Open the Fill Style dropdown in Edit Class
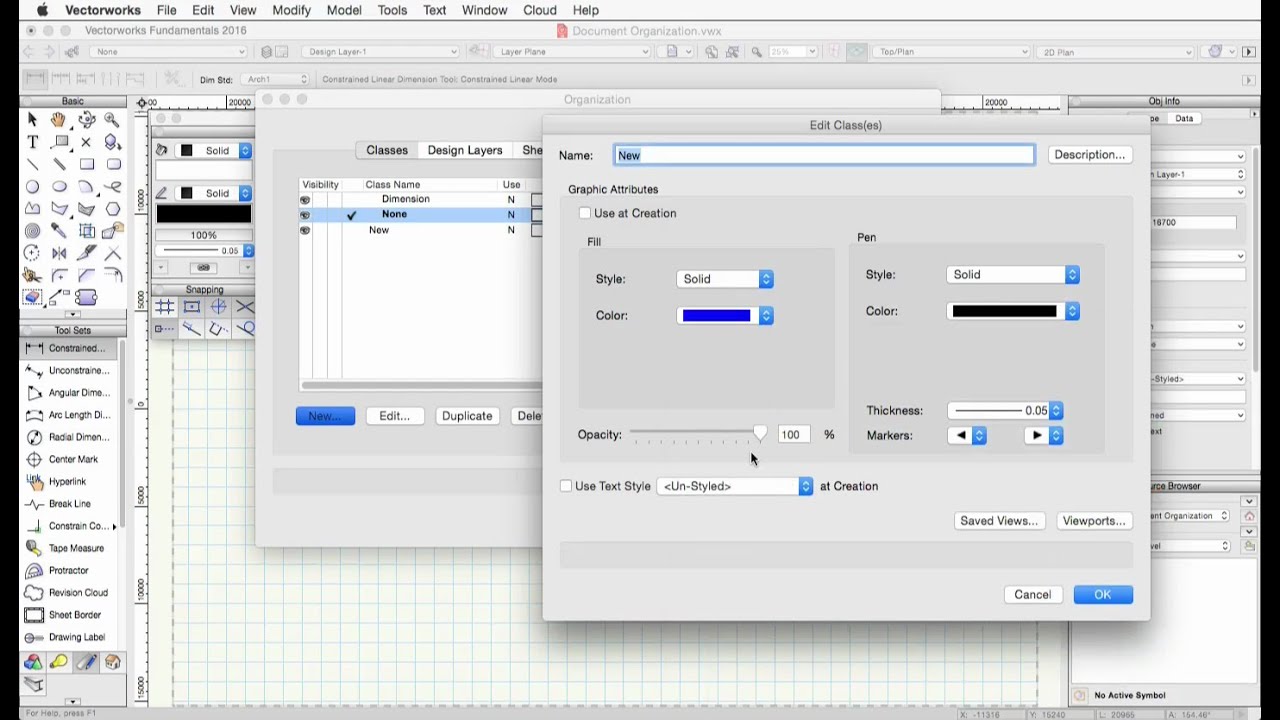This screenshot has height=720, width=1280. 725,279
